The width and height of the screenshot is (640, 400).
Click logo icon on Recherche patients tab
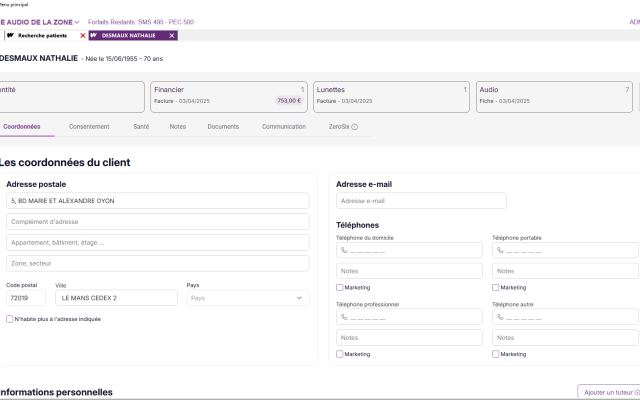10,35
